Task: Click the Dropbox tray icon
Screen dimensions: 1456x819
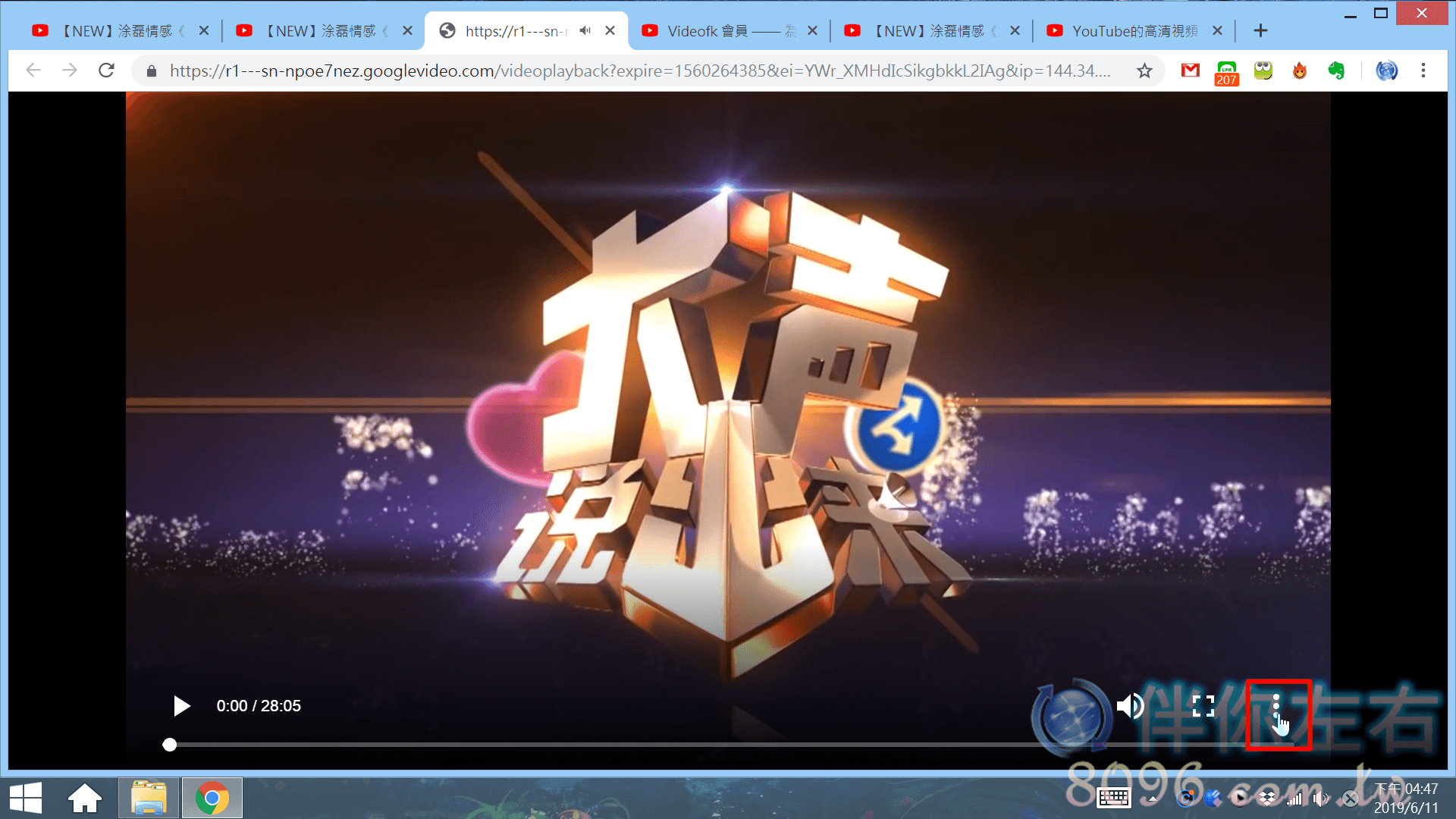Action: pos(1267,799)
